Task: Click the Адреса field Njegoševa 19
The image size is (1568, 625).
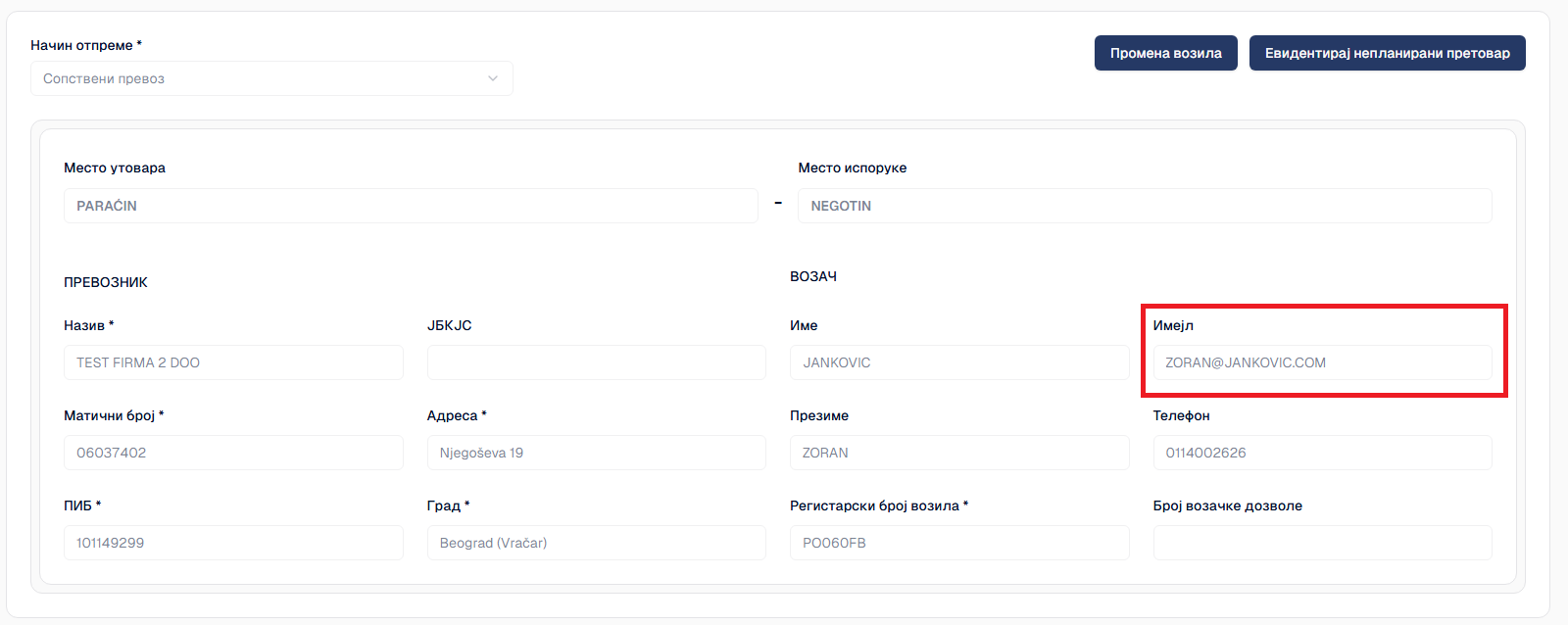Action: tap(596, 453)
